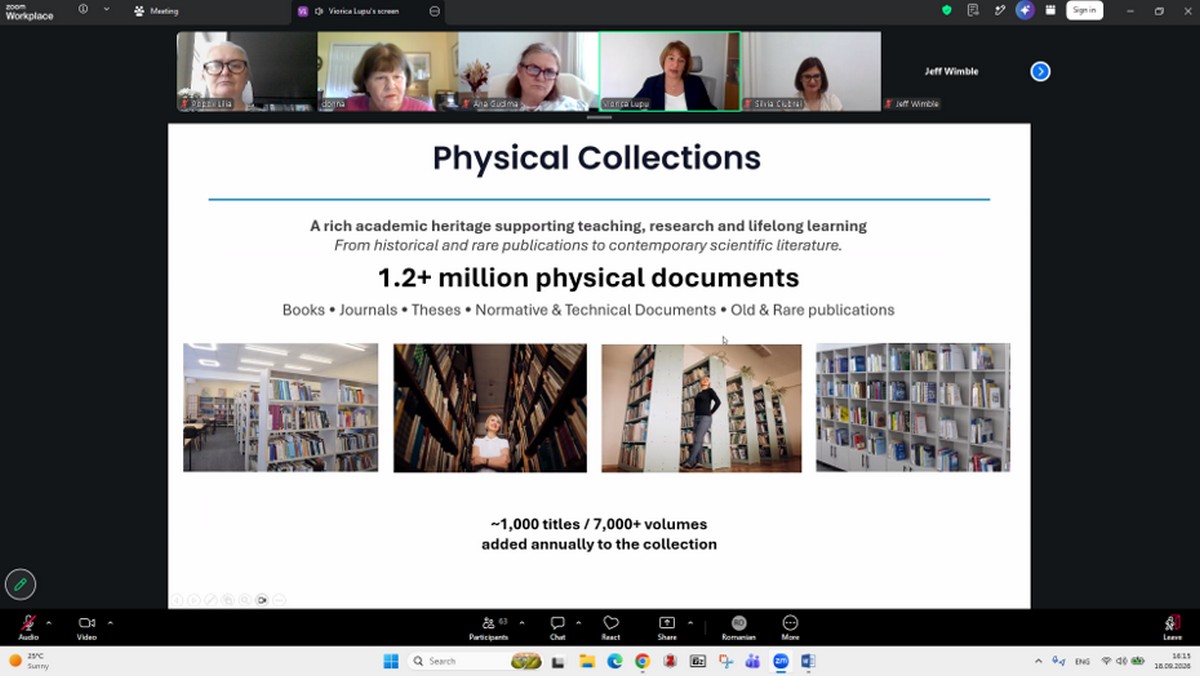Open the weather widget showing Sunny
The image size is (1200, 676).
pos(28,661)
